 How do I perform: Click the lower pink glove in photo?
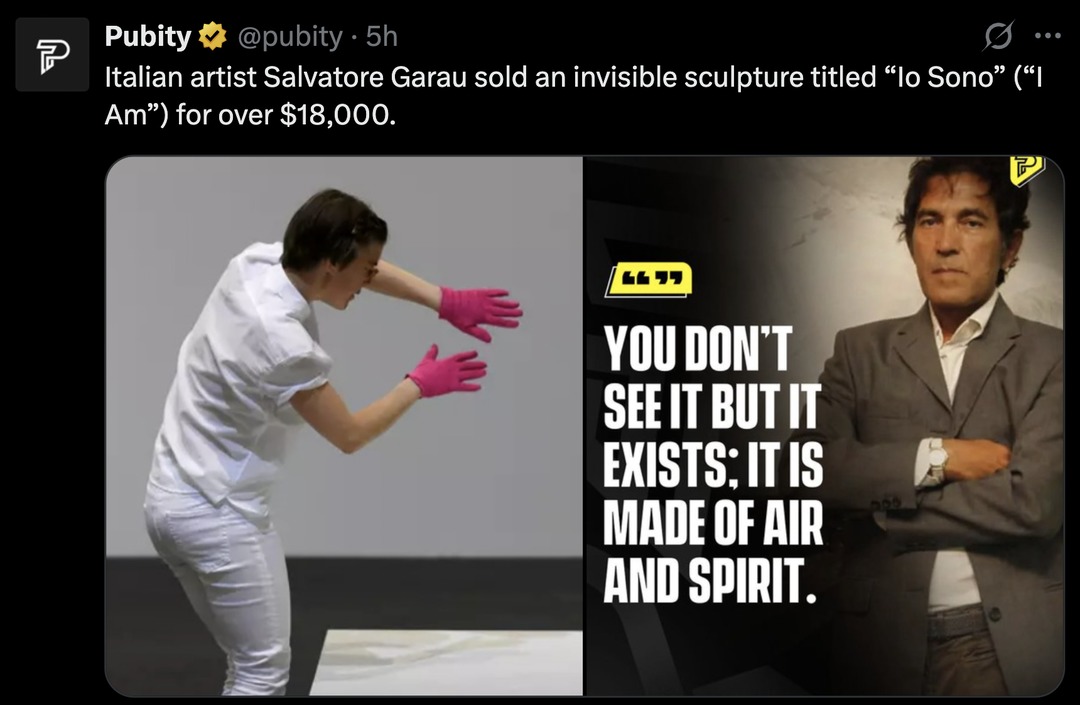[448, 372]
